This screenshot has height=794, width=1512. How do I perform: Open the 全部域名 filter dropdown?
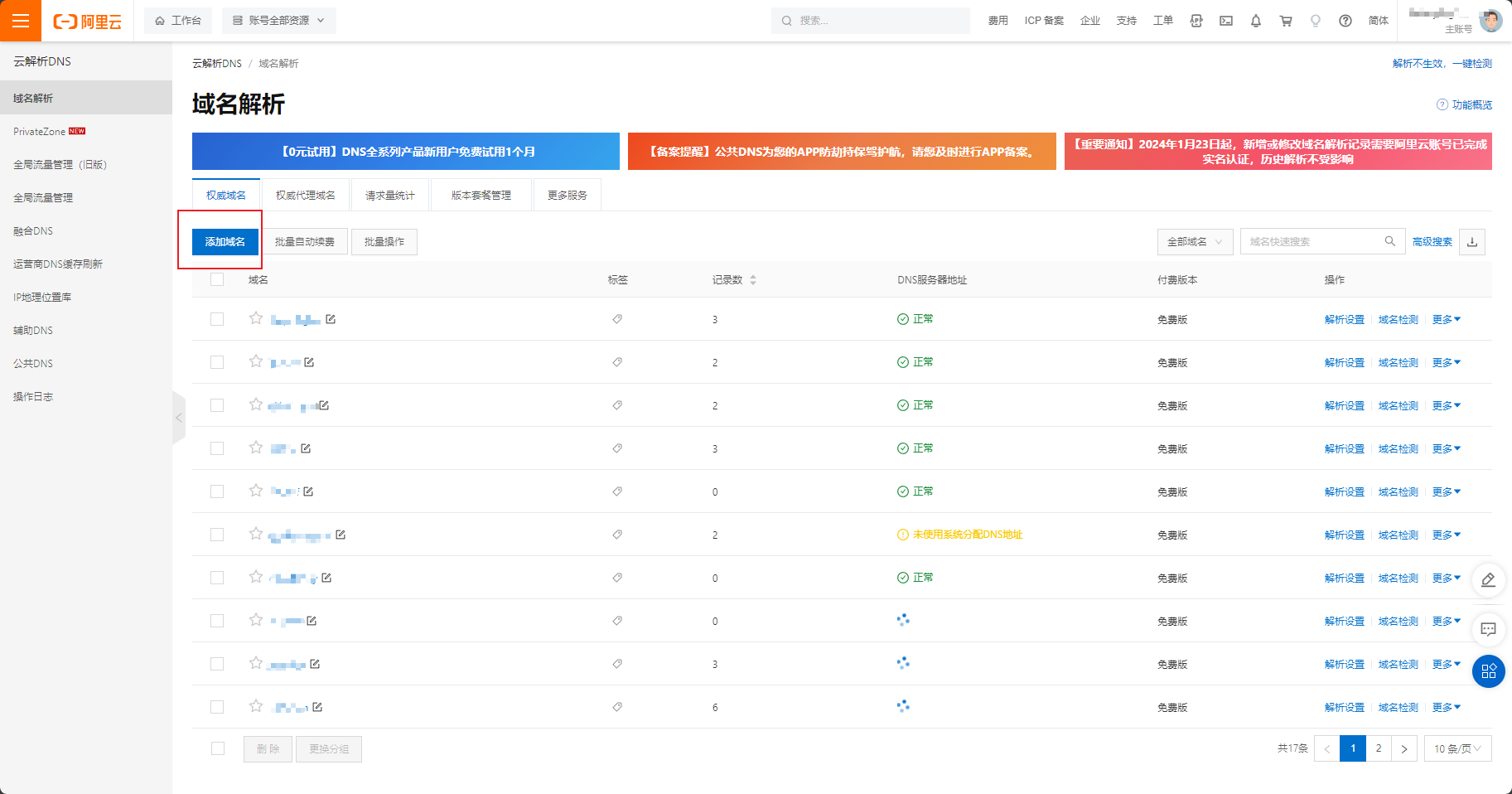[1195, 242]
